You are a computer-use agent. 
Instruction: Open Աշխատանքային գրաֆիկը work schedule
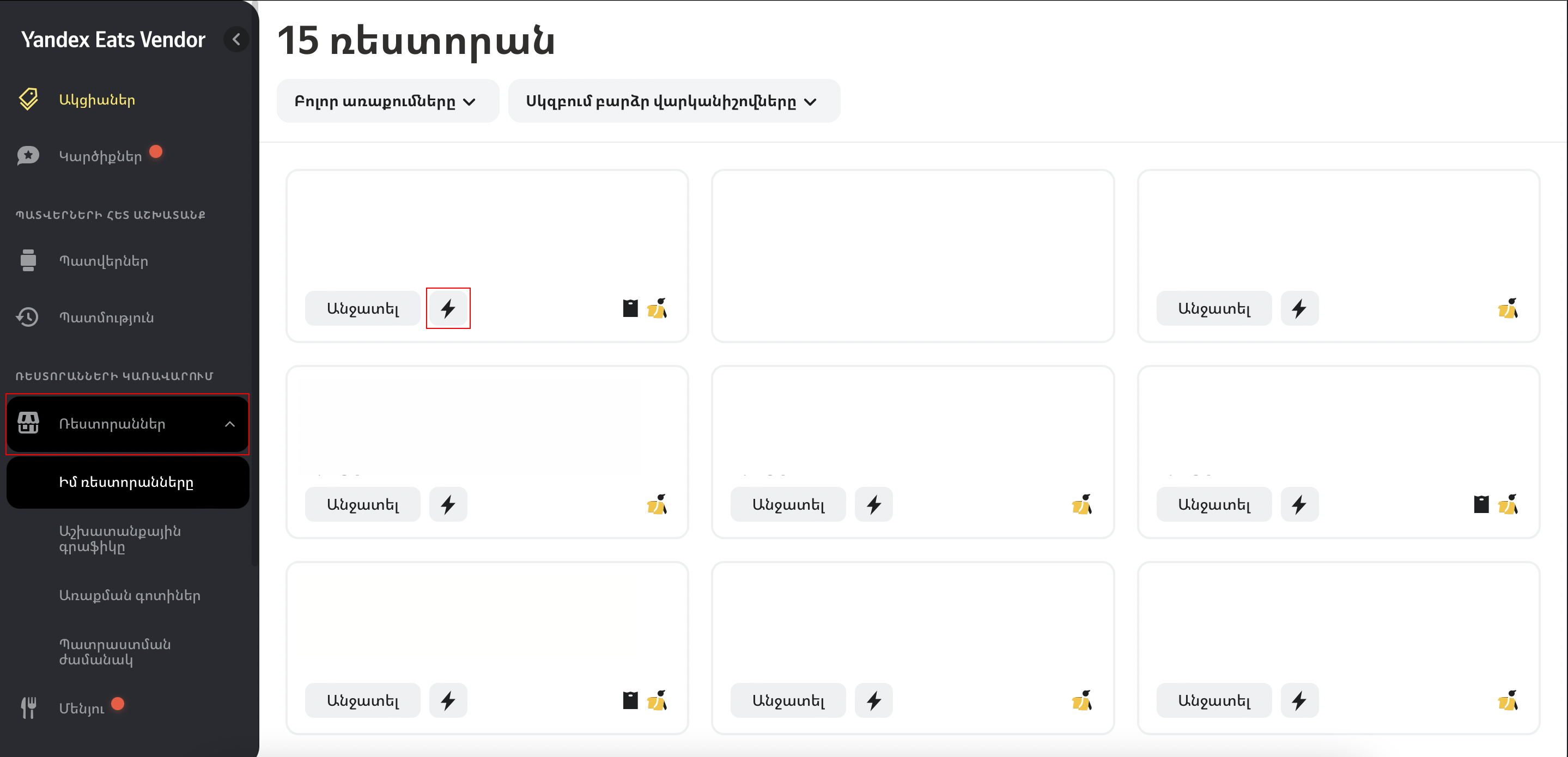coord(119,539)
